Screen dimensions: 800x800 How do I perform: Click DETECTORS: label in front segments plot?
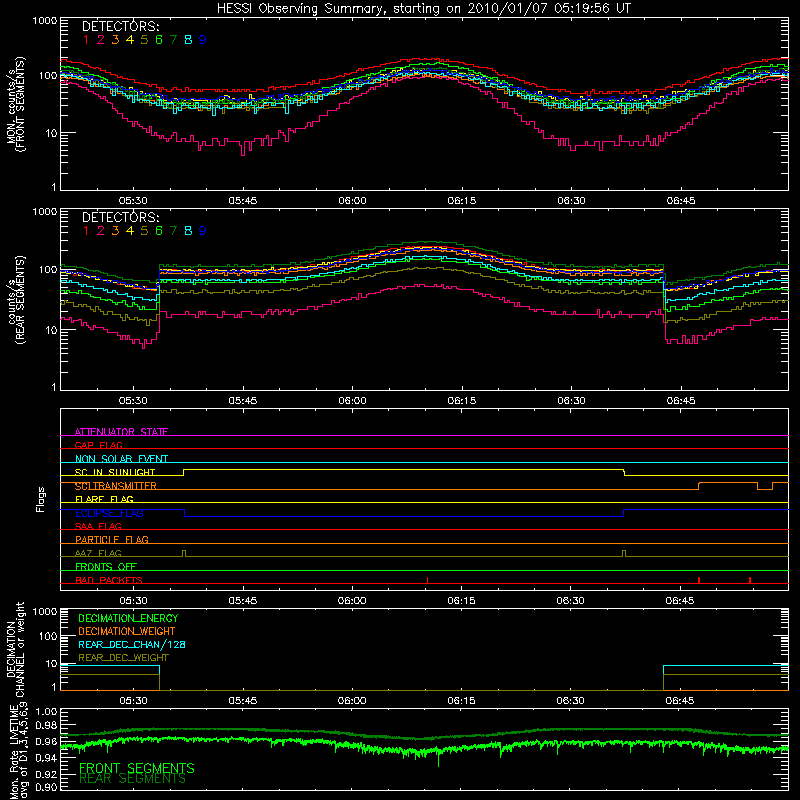(120, 26)
